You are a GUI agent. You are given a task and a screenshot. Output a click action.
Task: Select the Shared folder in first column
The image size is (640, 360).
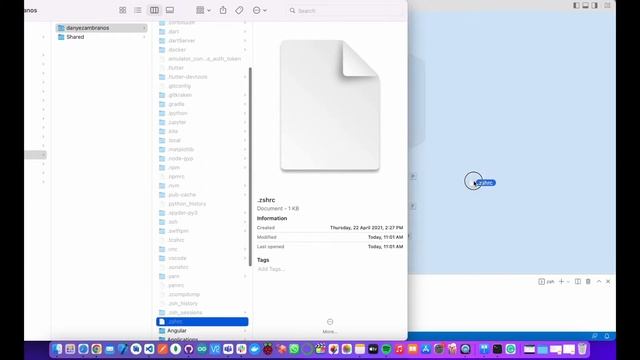coord(101,37)
